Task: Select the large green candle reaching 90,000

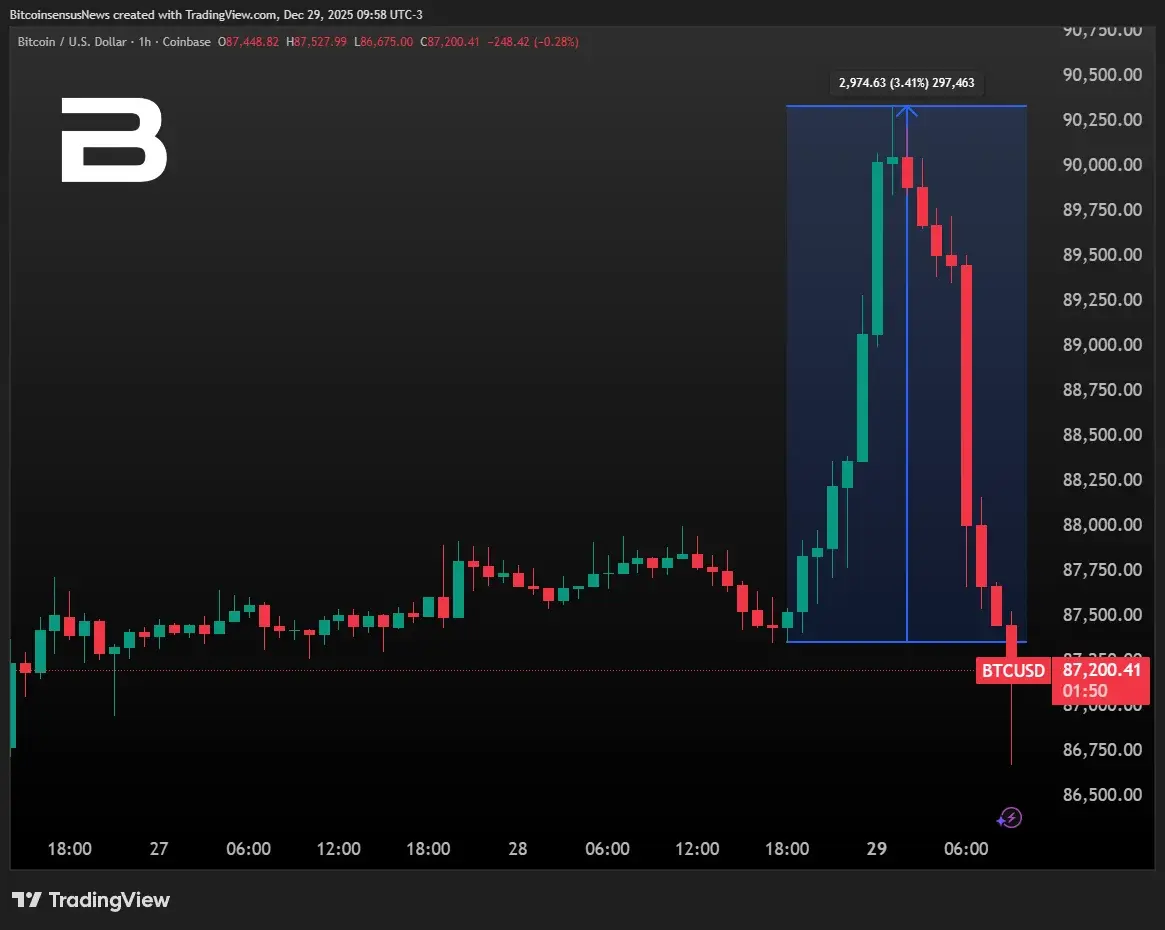Action: pos(877,248)
